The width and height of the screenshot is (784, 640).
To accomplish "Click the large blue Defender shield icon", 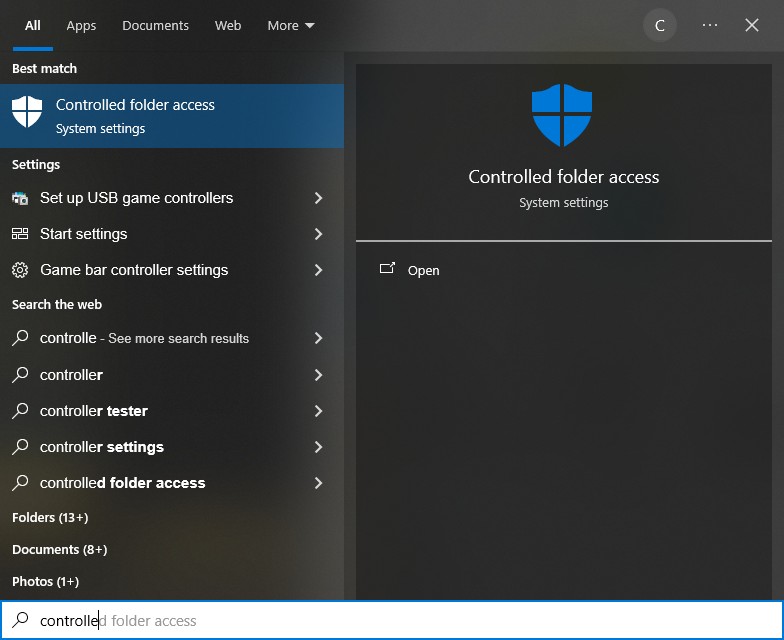I will (562, 115).
